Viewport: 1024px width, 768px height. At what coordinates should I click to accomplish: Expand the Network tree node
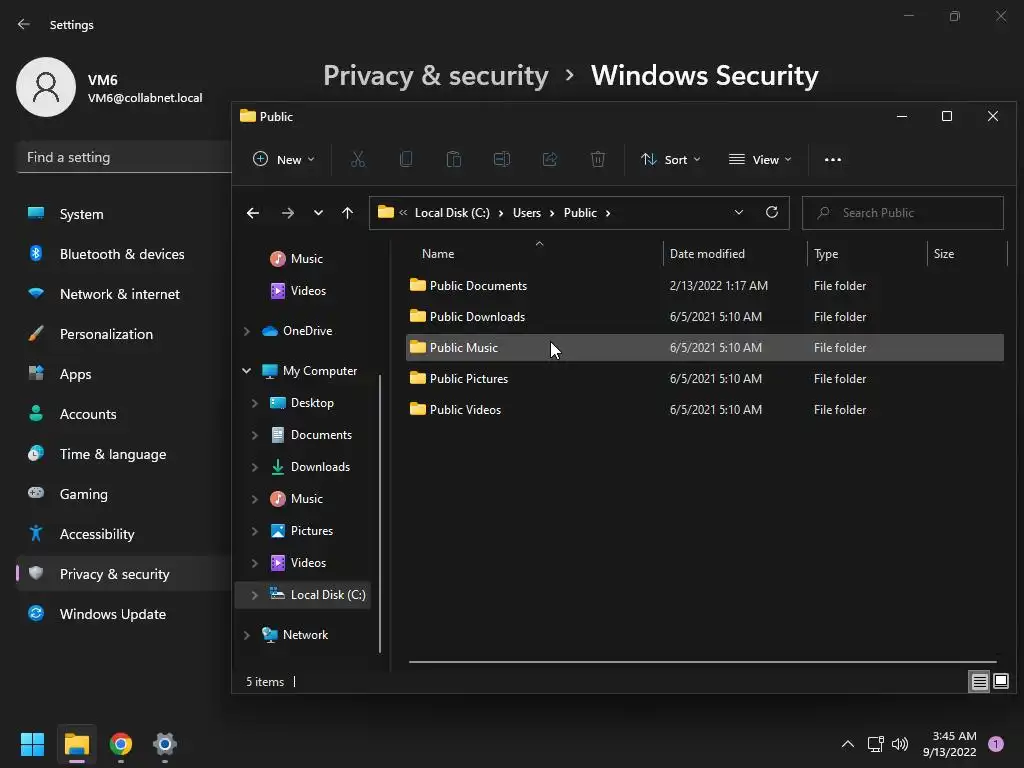(x=246, y=635)
